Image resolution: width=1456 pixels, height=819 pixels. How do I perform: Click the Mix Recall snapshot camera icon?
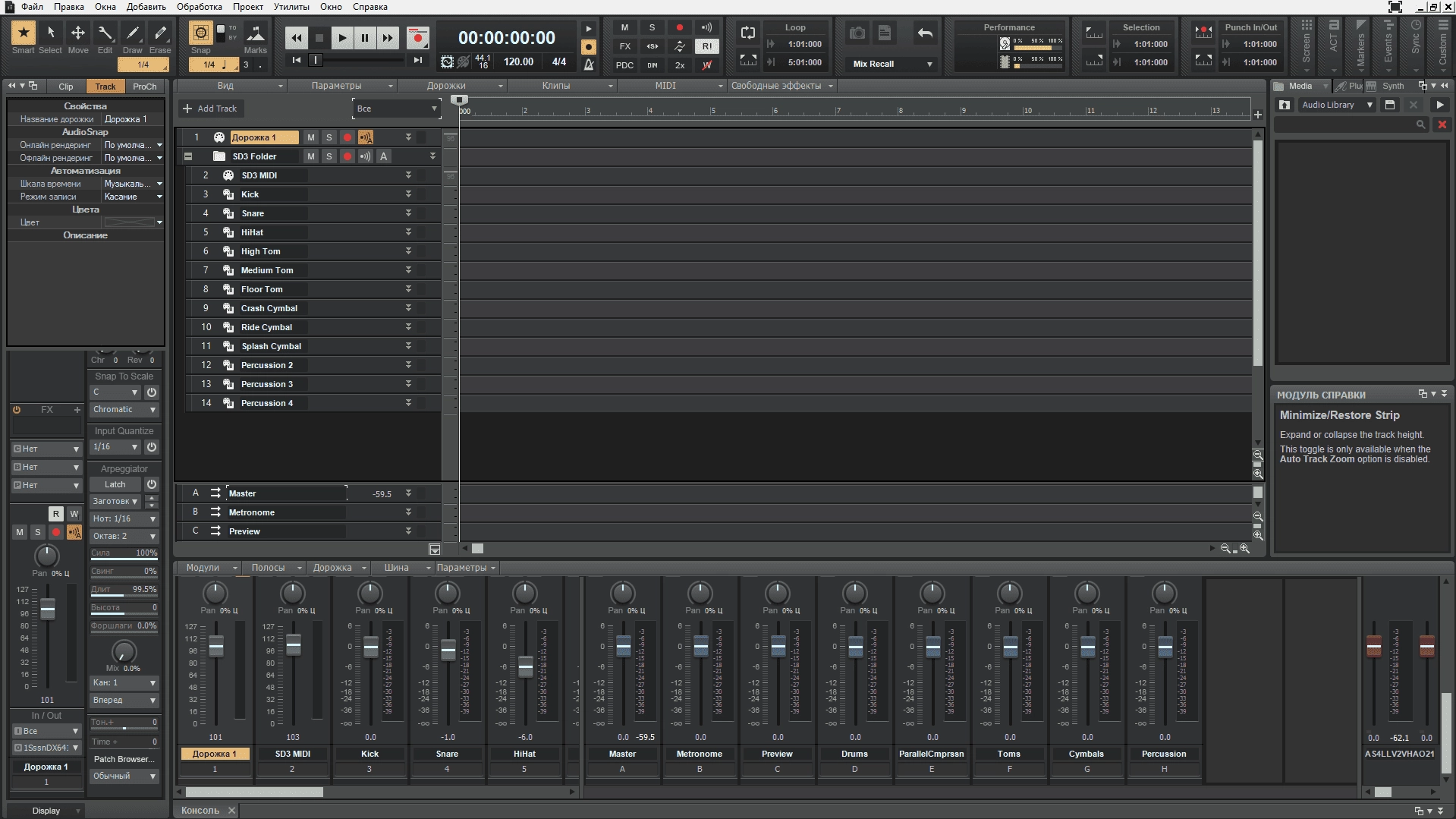(x=857, y=33)
